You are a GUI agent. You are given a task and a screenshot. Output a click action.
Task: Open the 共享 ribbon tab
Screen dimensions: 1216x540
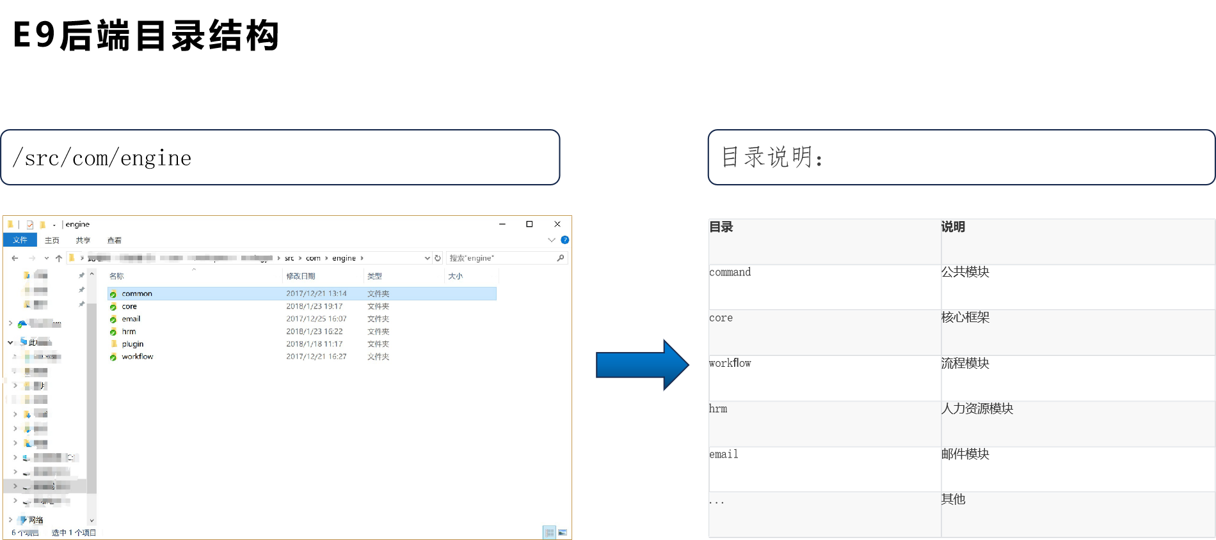pos(83,240)
